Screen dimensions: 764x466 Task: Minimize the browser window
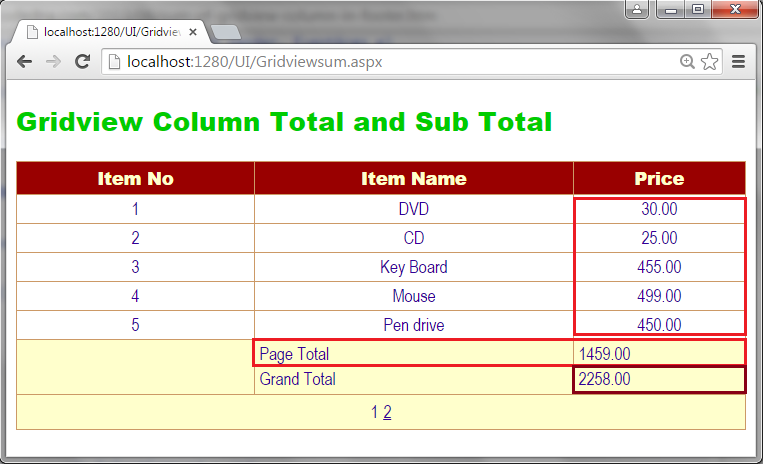coord(671,9)
